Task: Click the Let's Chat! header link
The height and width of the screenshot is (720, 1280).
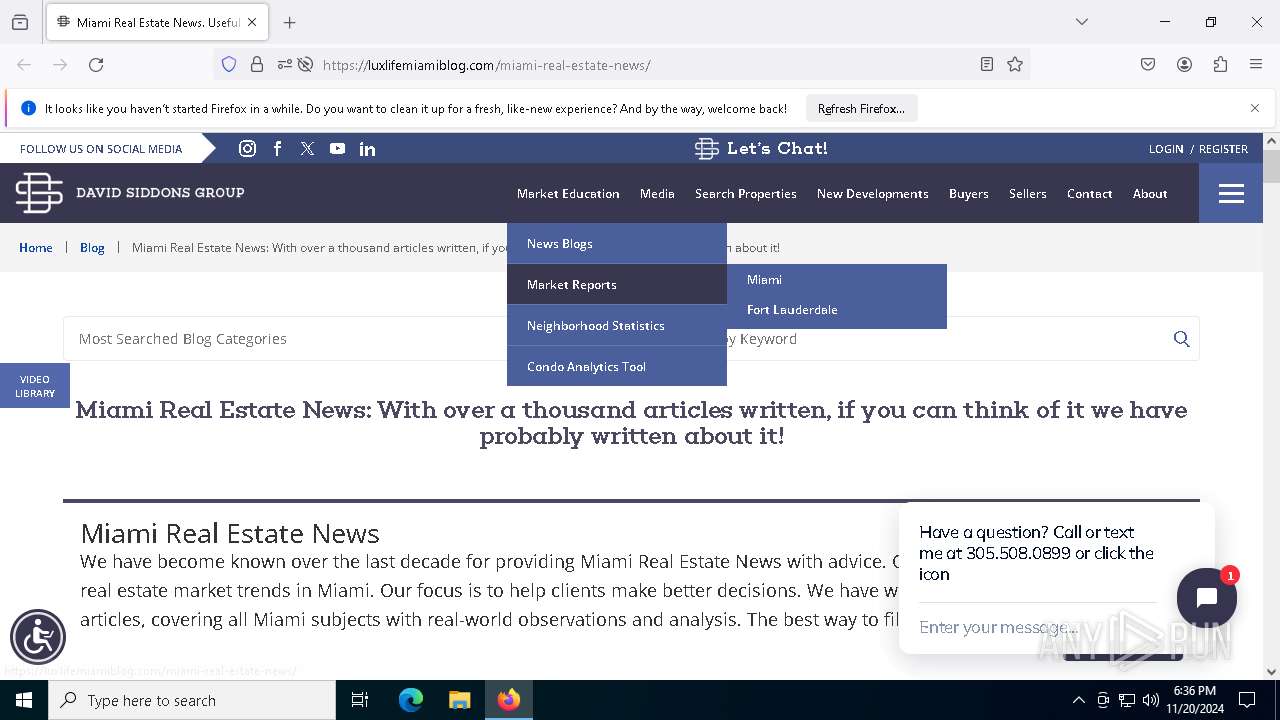Action: tap(761, 148)
